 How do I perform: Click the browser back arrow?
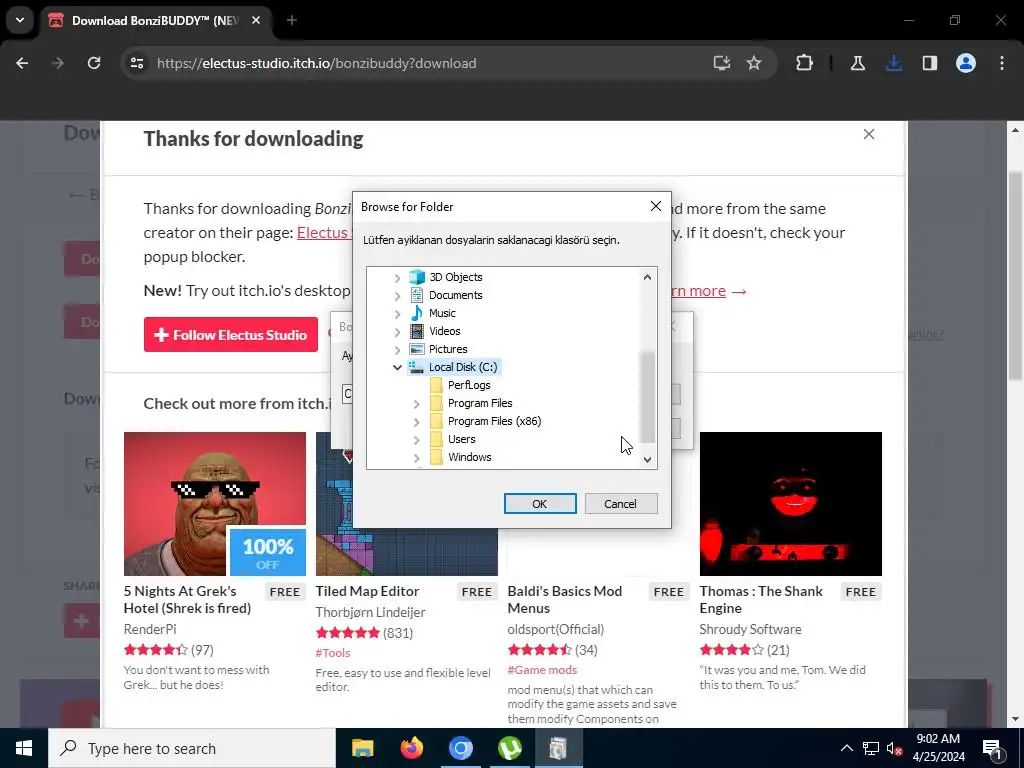tap(22, 63)
